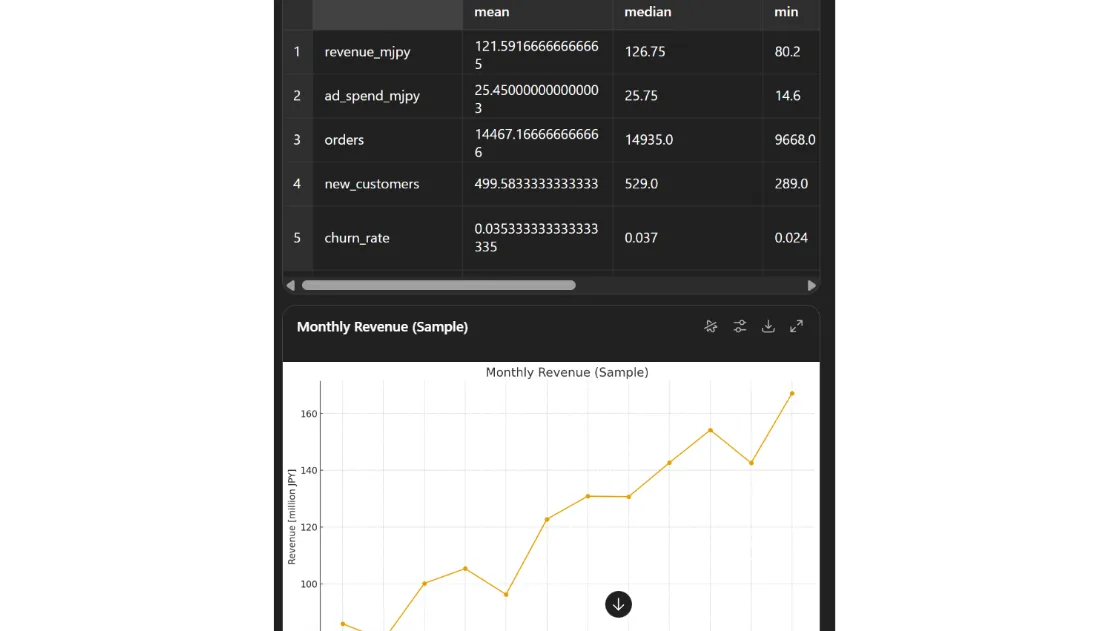Click the horizontal table scrollbar thumb
This screenshot has width=1119, height=631.
[438, 285]
